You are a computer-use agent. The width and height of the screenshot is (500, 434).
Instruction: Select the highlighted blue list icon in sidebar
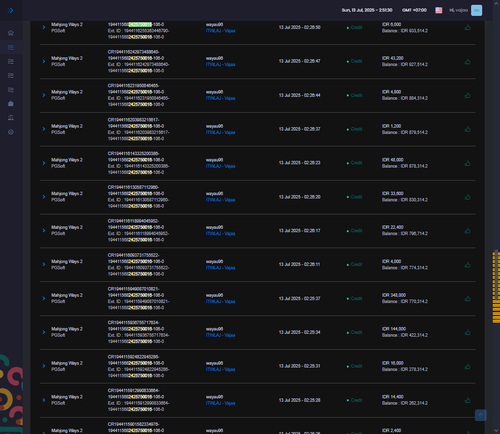[11, 47]
